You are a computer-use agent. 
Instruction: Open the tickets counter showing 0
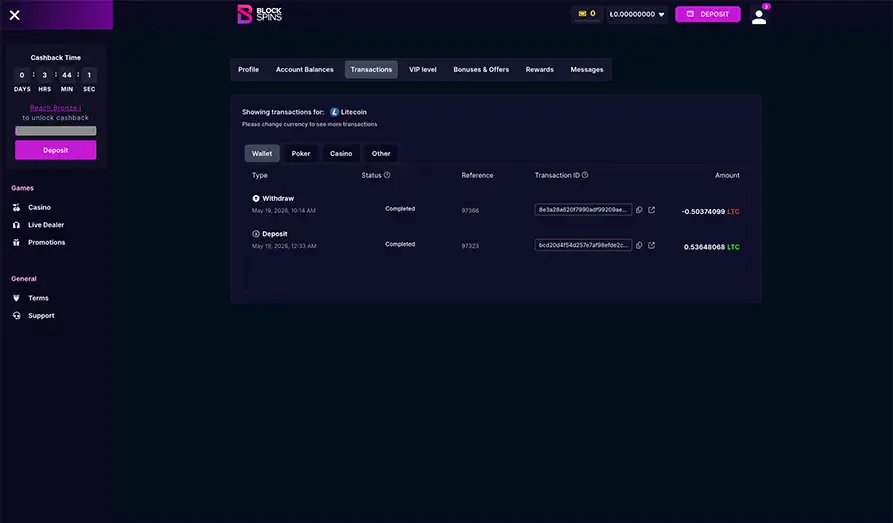(587, 14)
